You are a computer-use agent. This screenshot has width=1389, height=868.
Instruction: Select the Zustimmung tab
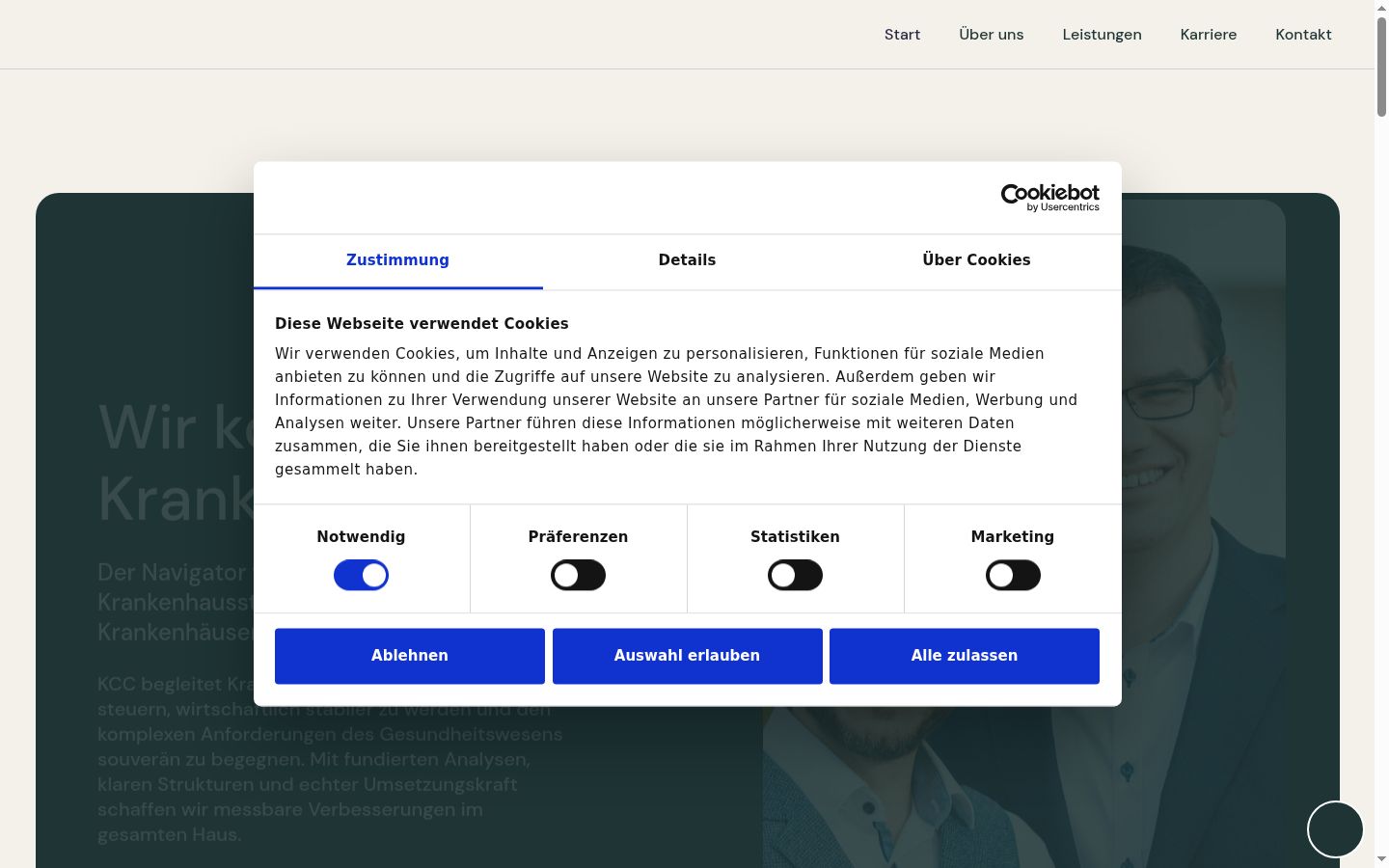[397, 260]
